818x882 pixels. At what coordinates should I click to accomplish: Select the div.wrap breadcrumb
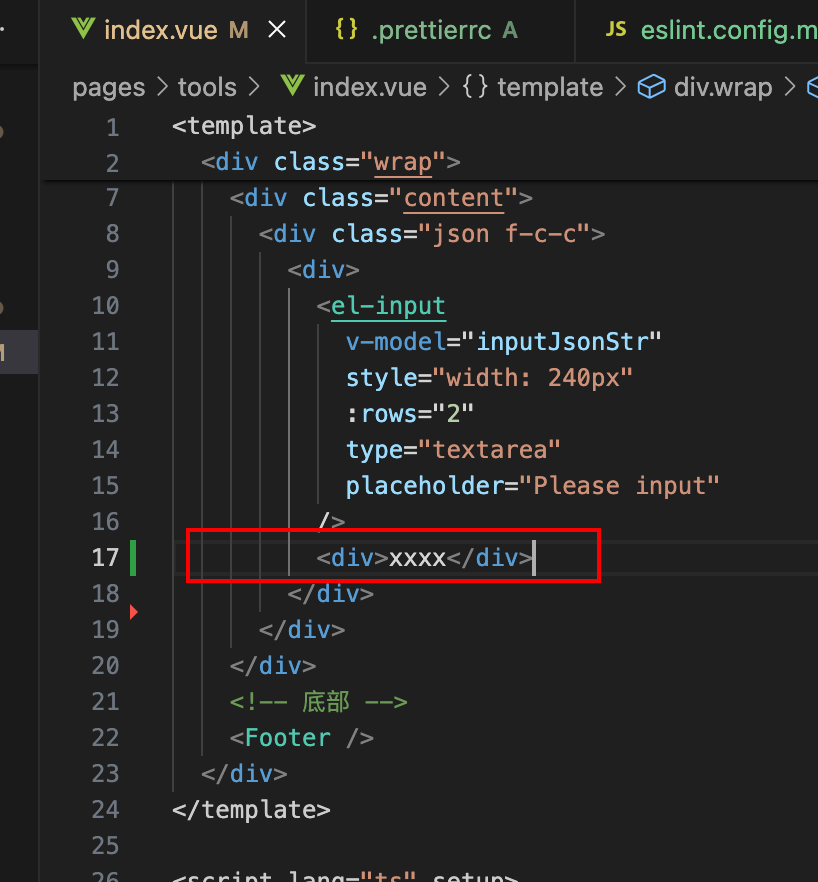(723, 88)
